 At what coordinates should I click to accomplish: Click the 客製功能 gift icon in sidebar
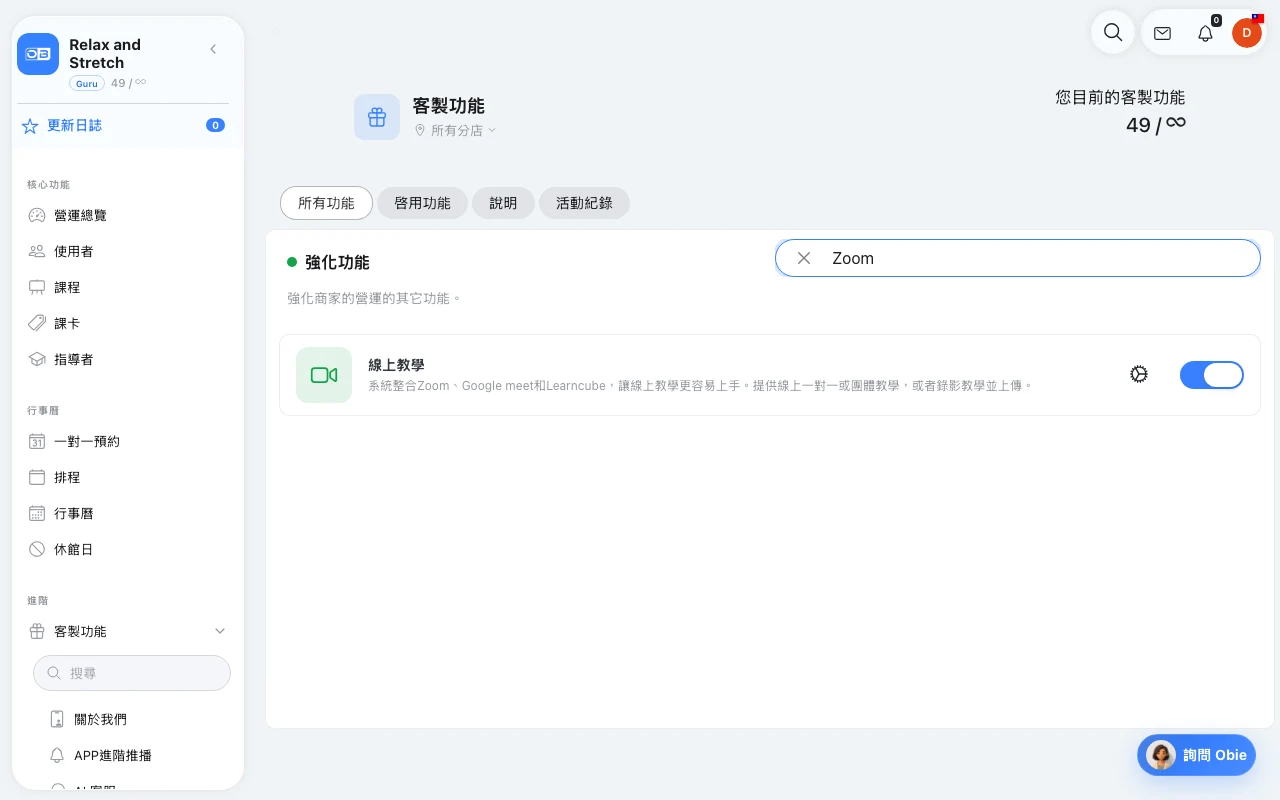37,631
